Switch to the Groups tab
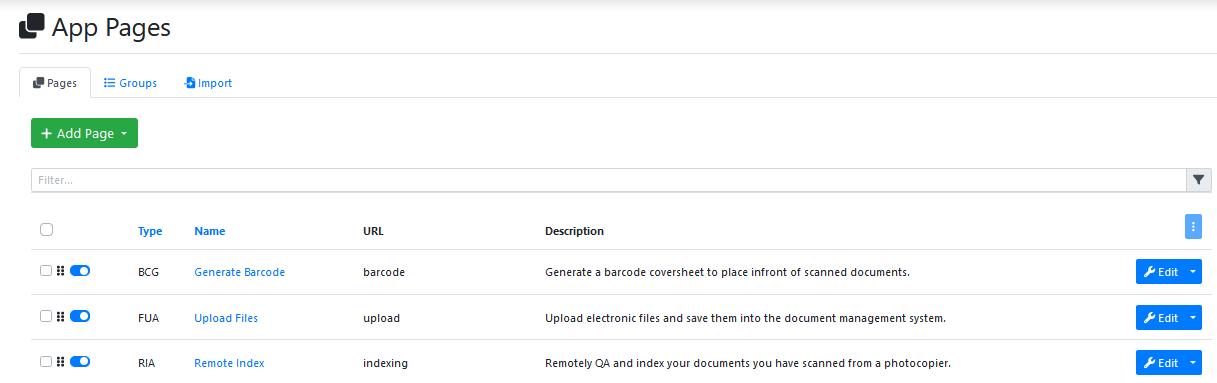 tap(131, 83)
